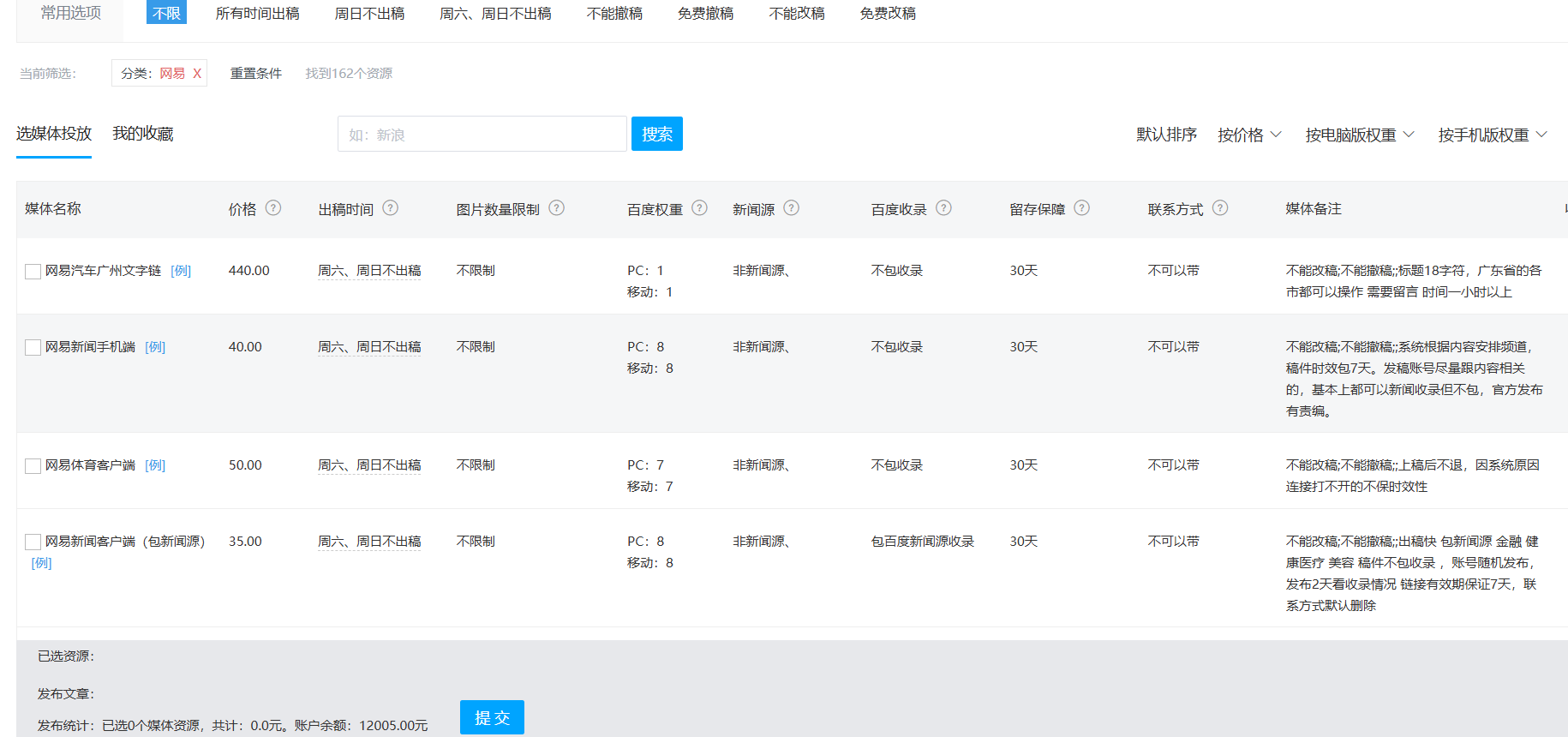Click the 周六、周日不出稿 cell for 网易新闻客户端（包新闻源）
Image resolution: width=1568 pixels, height=737 pixels.
(x=369, y=542)
